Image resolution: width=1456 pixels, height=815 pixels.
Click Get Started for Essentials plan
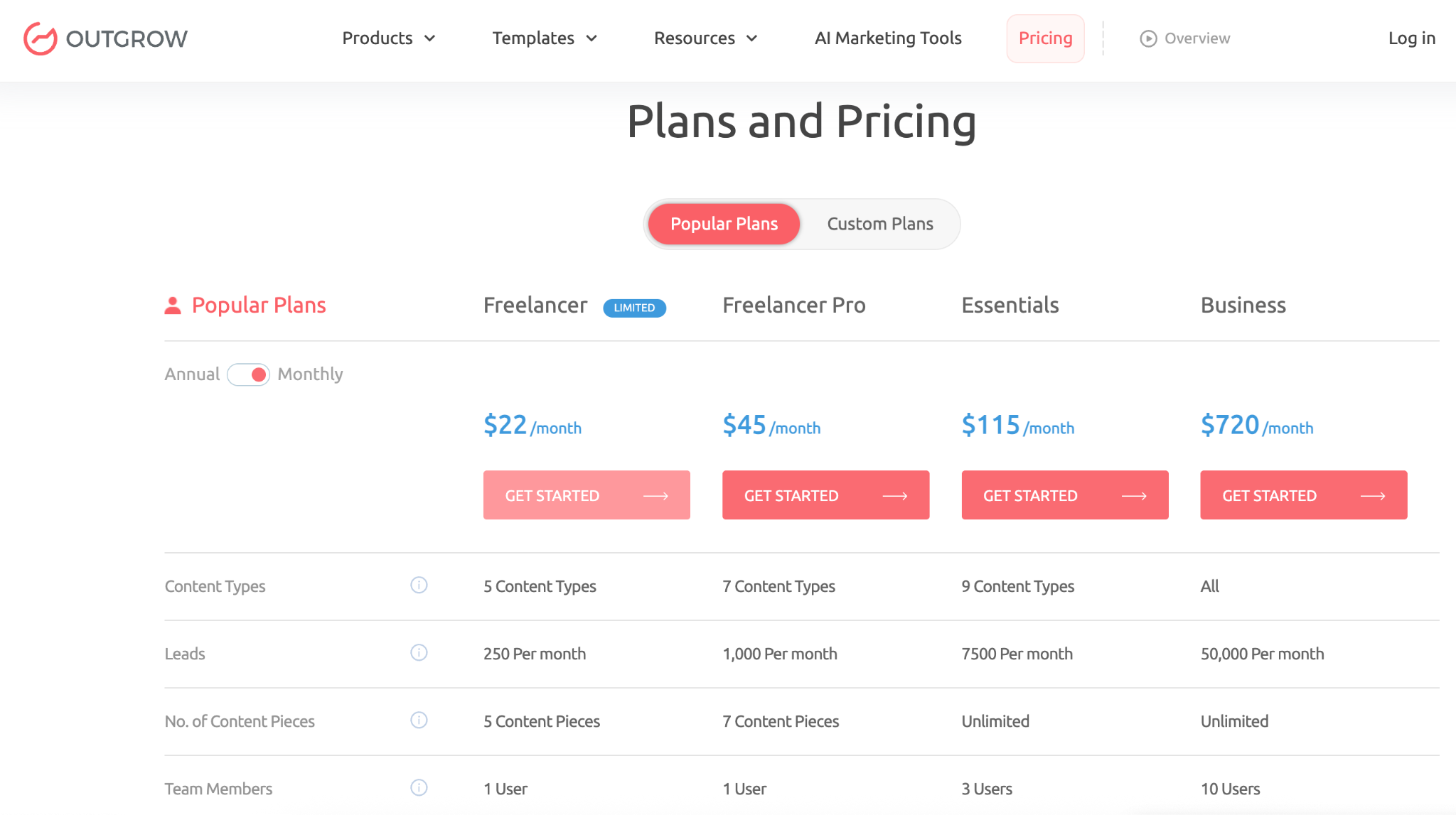[x=1064, y=495]
